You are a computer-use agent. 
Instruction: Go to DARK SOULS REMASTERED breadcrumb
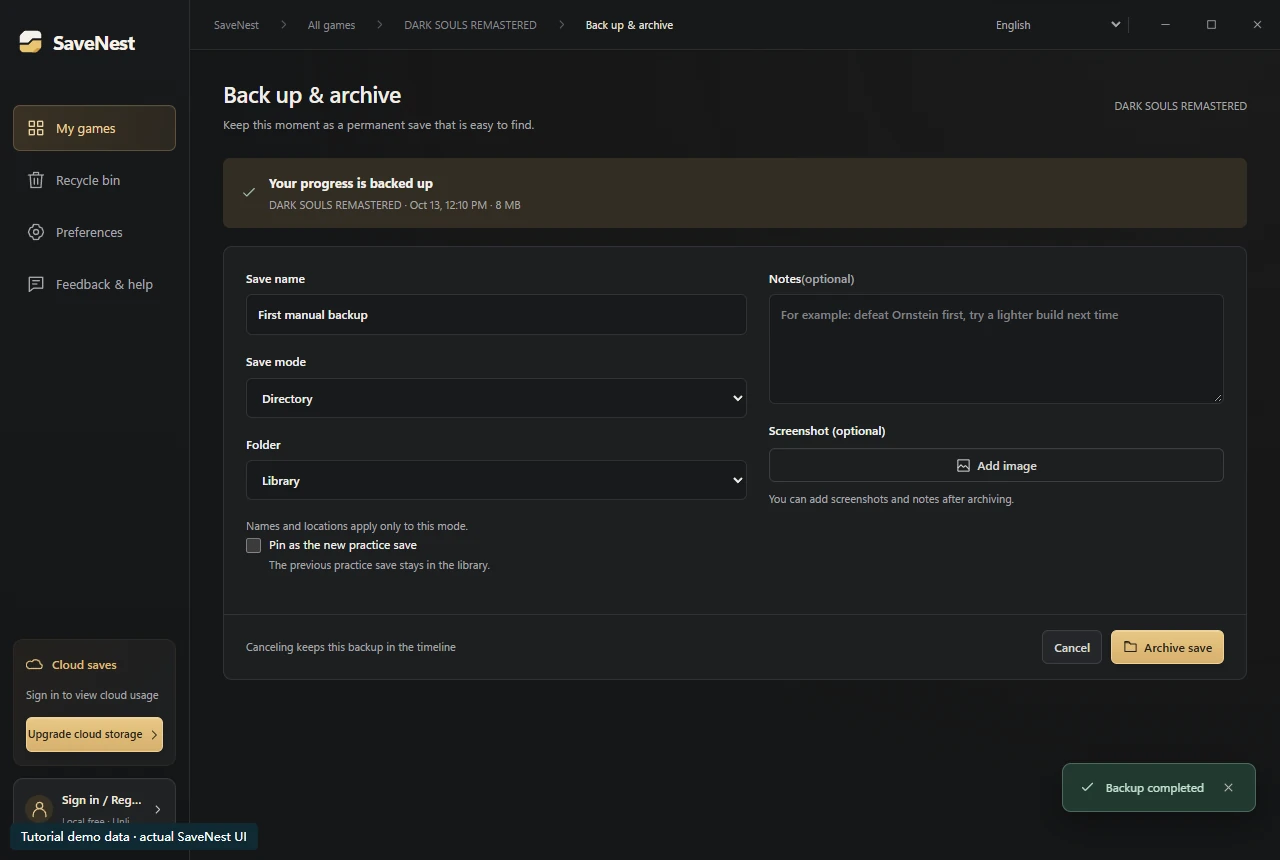point(470,25)
